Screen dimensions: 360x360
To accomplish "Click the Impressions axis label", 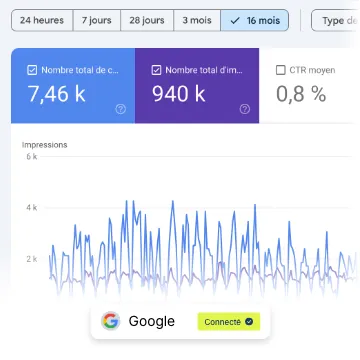I will pyautogui.click(x=45, y=145).
